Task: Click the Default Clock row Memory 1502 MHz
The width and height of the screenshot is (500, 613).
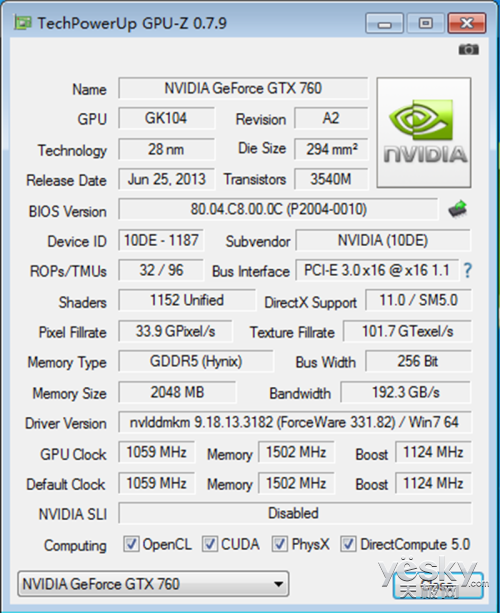Action: tap(296, 483)
